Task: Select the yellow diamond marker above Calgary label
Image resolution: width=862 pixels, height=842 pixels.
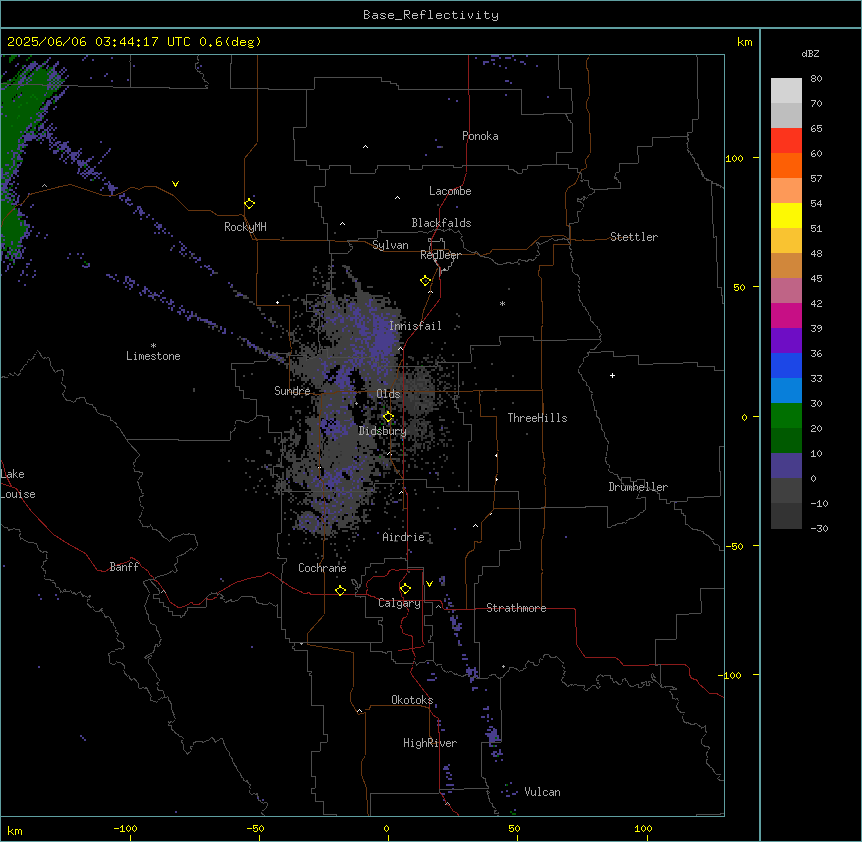Action: pyautogui.click(x=405, y=589)
